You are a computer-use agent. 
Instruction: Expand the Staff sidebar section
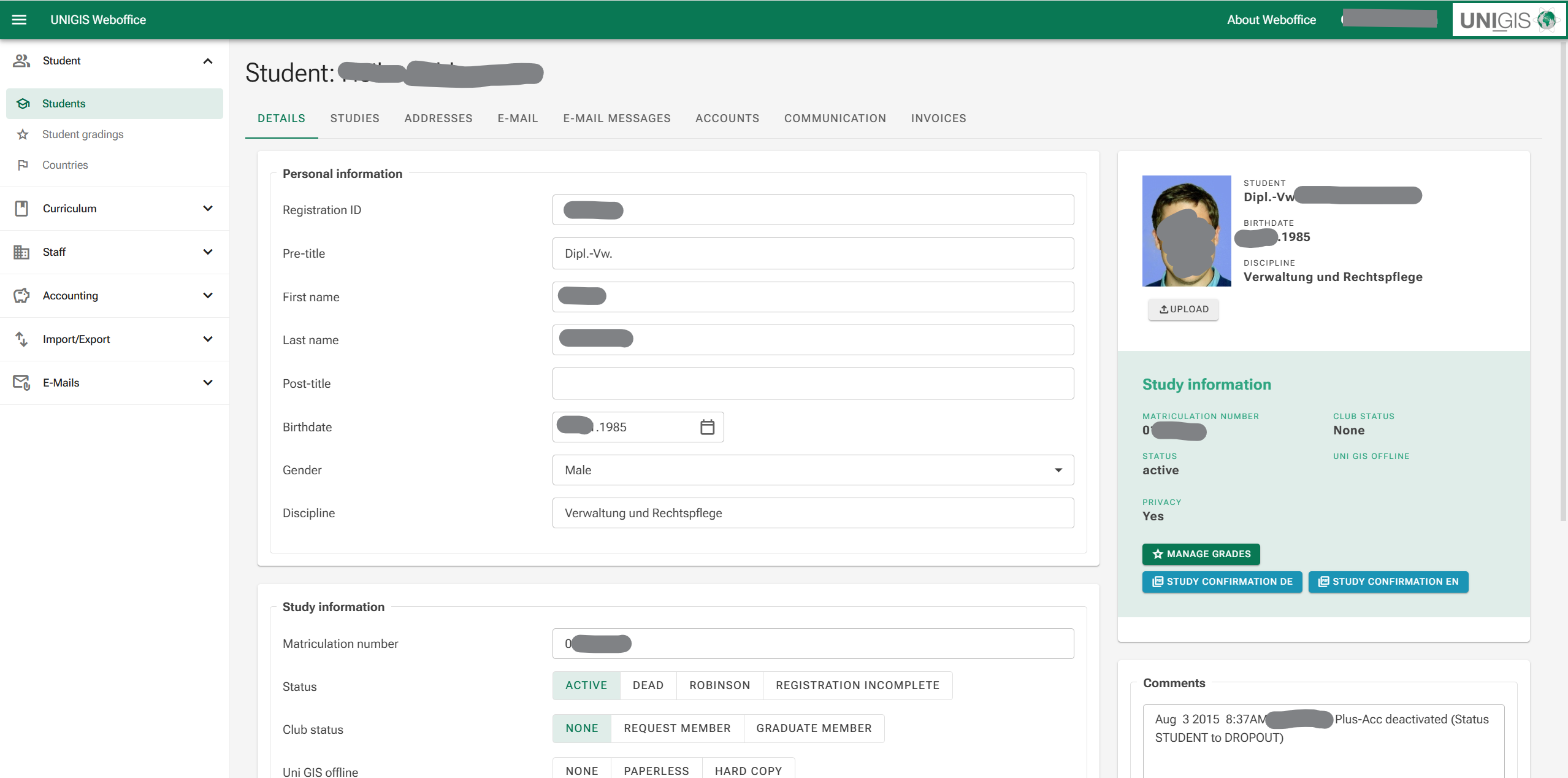click(208, 252)
